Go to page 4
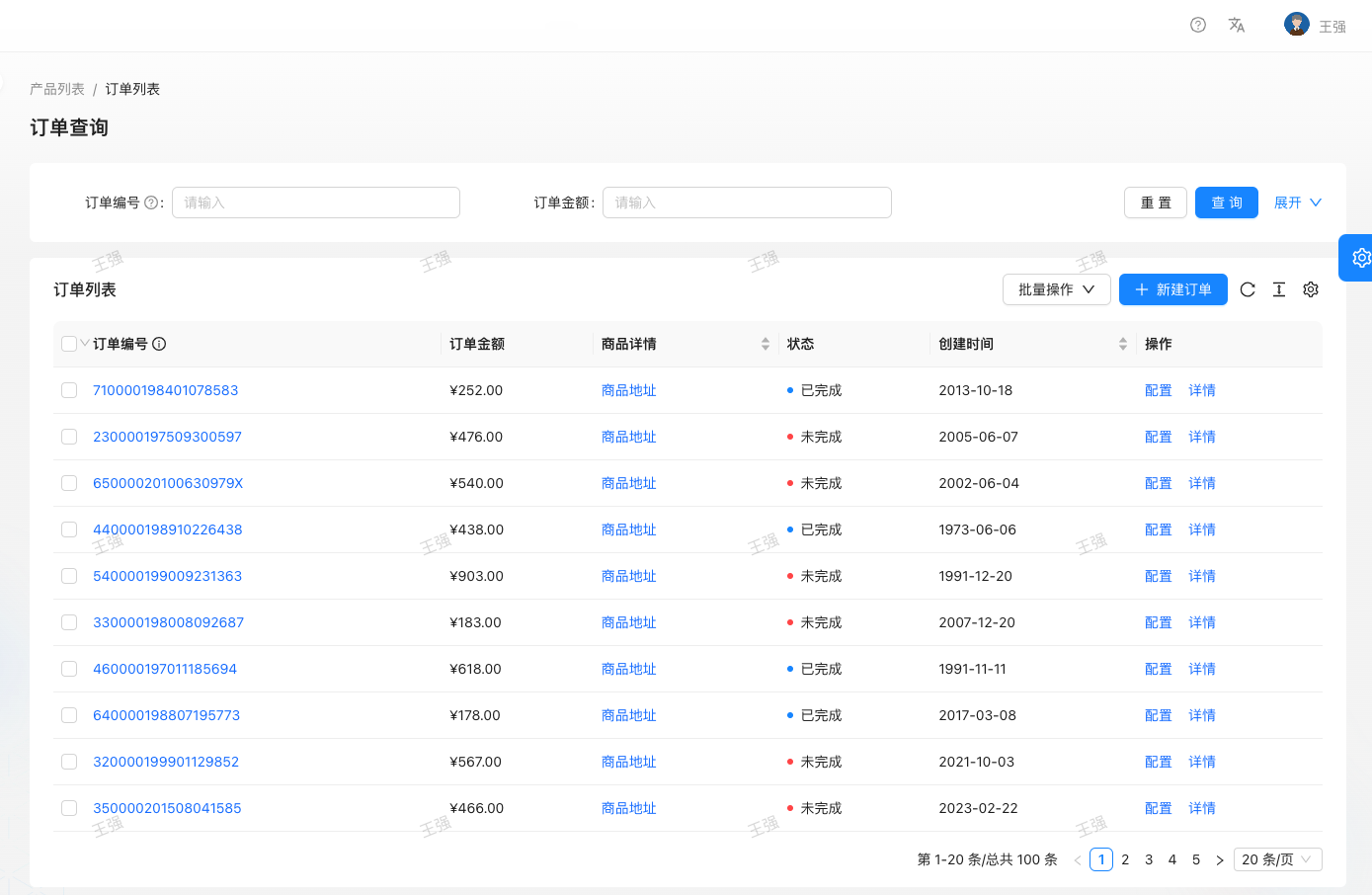The height and width of the screenshot is (895, 1372). [1172, 859]
